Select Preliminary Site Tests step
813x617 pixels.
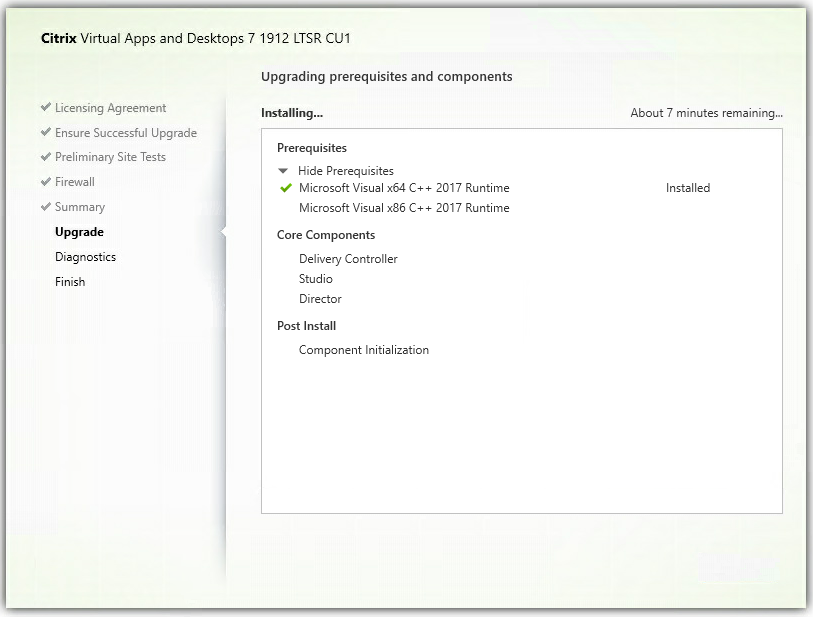(110, 157)
